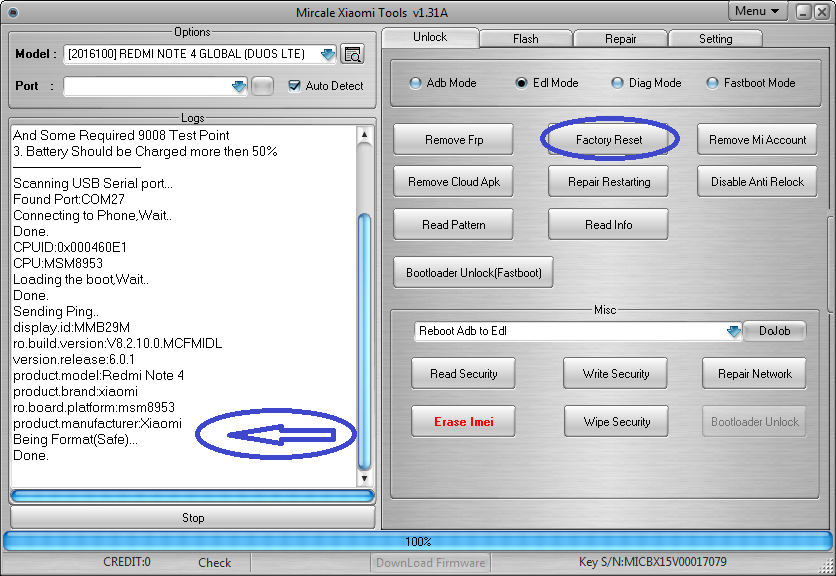
Task: Click the Bootloader Unlock(Fastboot) button
Action: click(x=473, y=273)
